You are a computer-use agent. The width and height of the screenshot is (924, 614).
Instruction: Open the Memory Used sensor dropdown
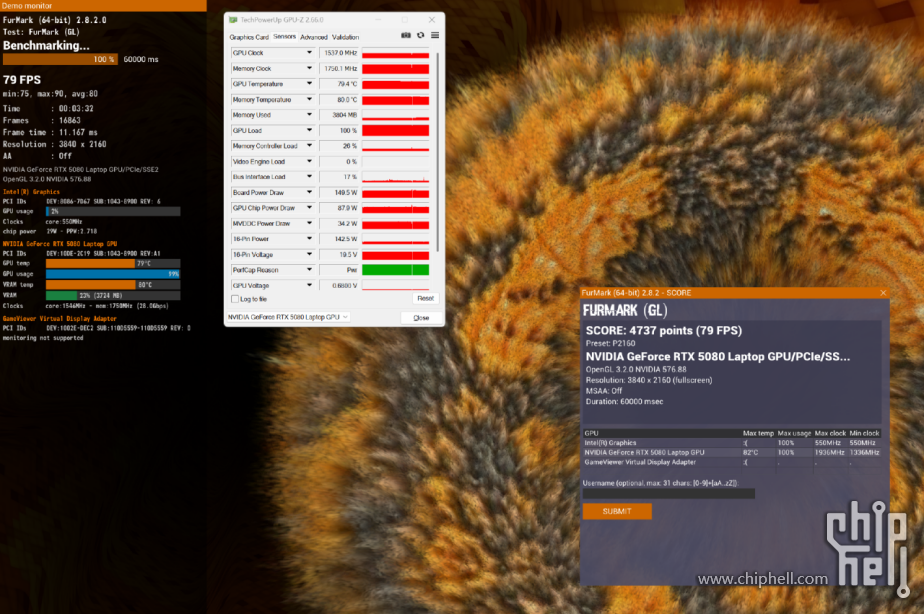(x=309, y=115)
